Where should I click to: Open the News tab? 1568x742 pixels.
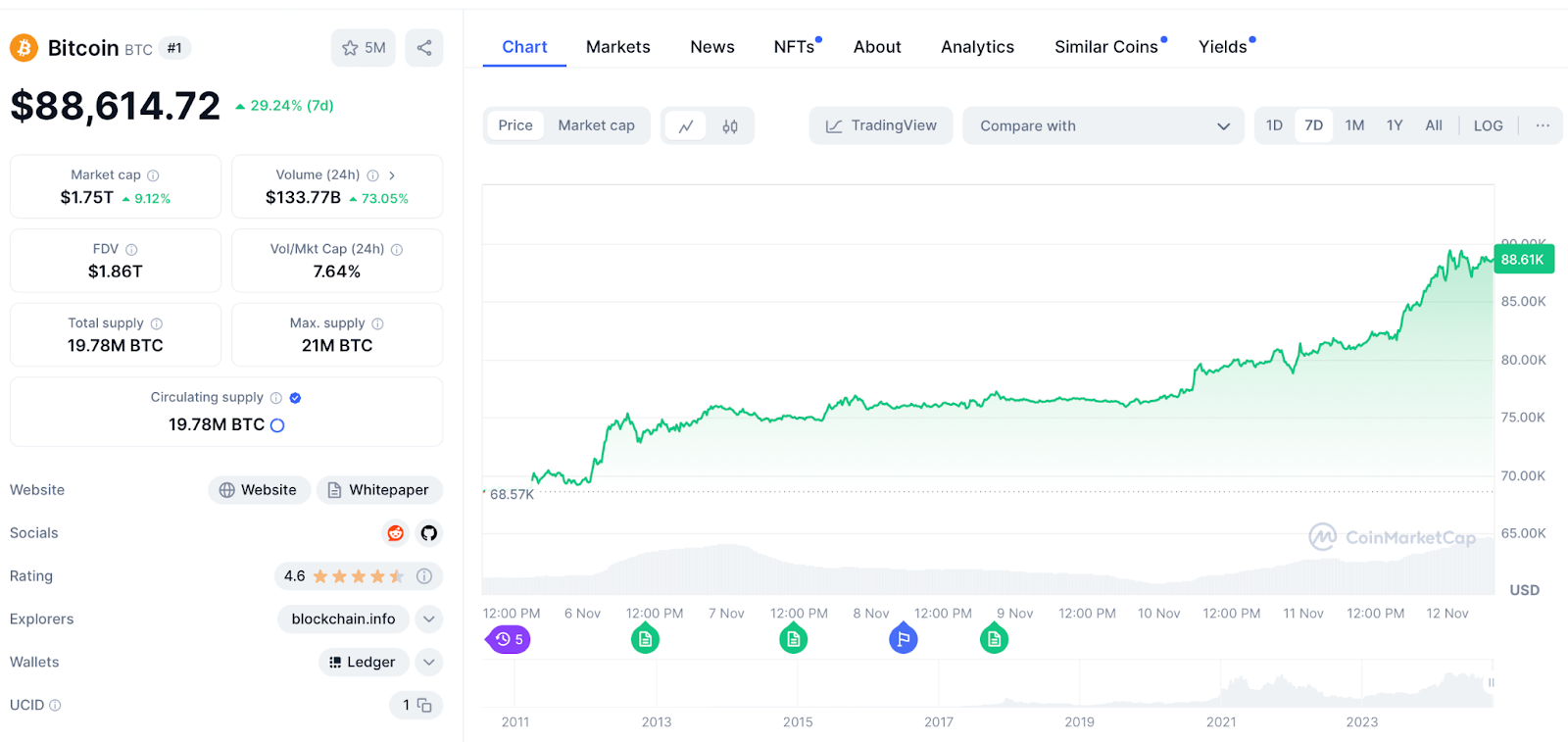tap(712, 47)
